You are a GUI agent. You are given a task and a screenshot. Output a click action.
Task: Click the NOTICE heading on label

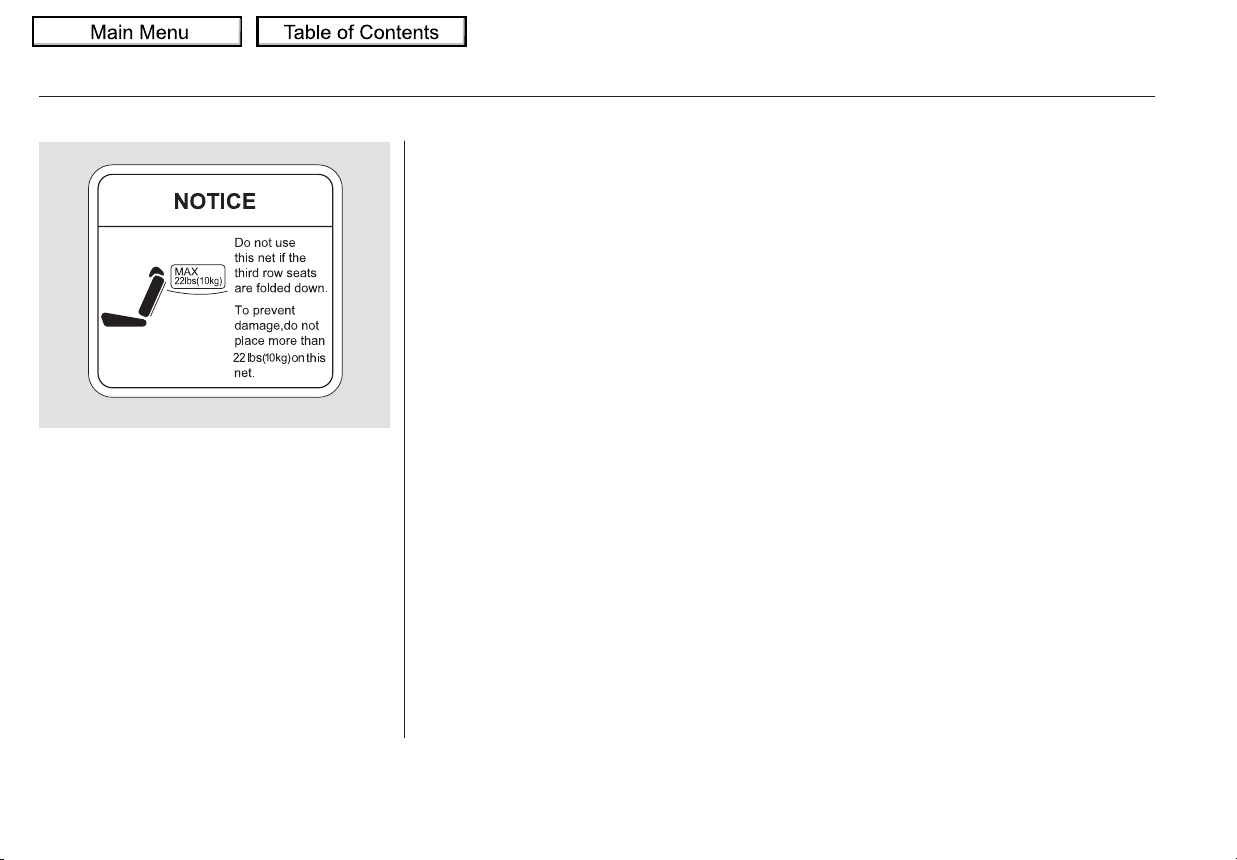coord(215,202)
